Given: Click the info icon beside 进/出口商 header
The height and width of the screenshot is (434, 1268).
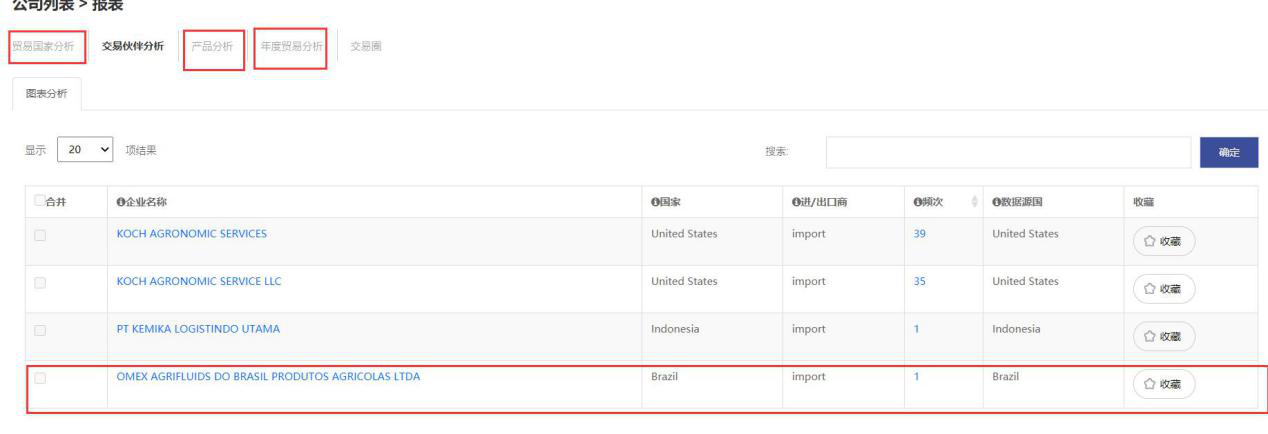Looking at the screenshot, I should tap(795, 202).
